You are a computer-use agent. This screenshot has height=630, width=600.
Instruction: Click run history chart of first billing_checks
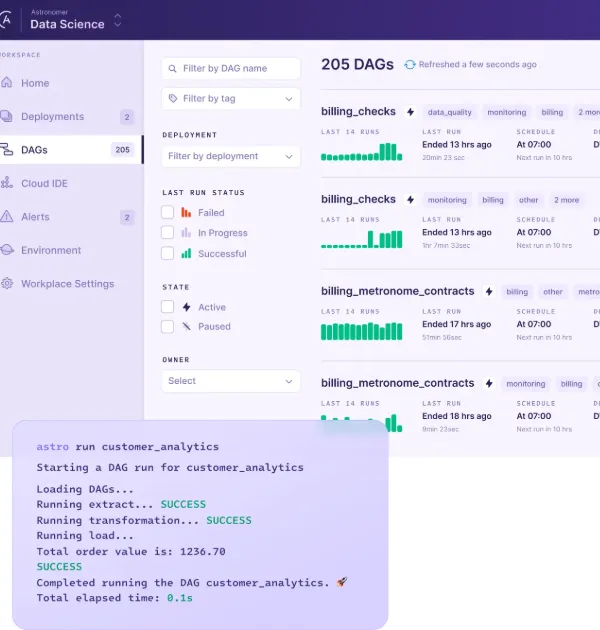[x=361, y=151]
